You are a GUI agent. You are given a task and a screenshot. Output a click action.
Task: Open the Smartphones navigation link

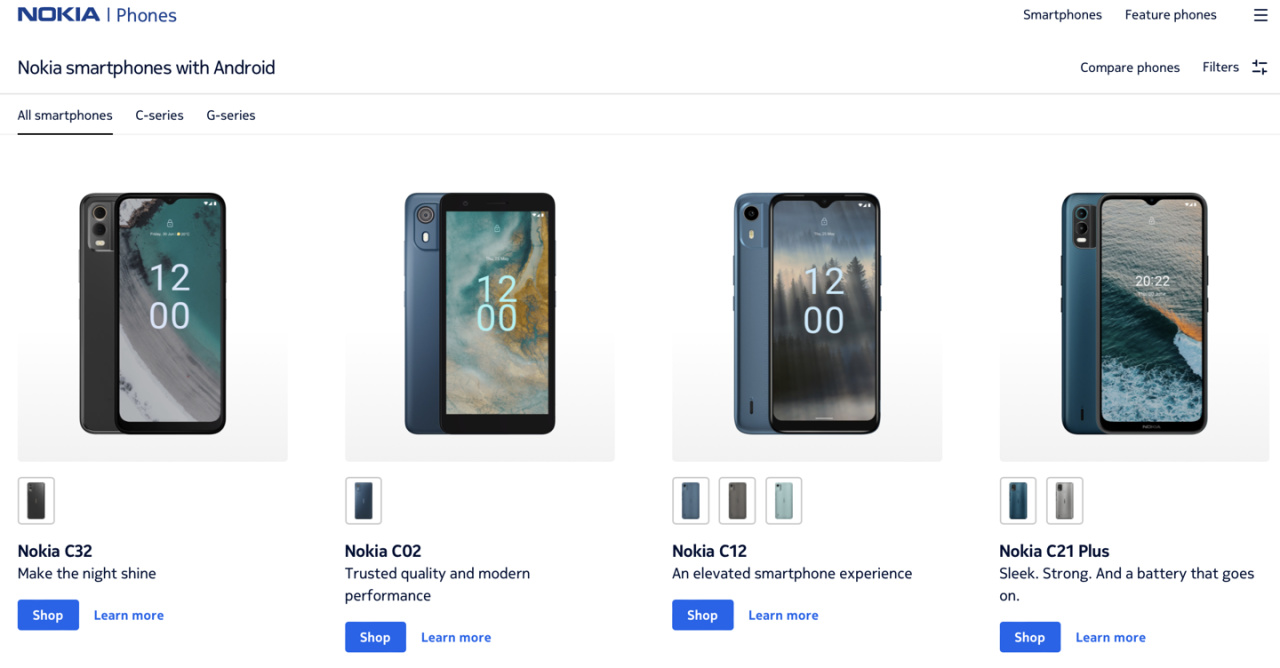[1062, 15]
